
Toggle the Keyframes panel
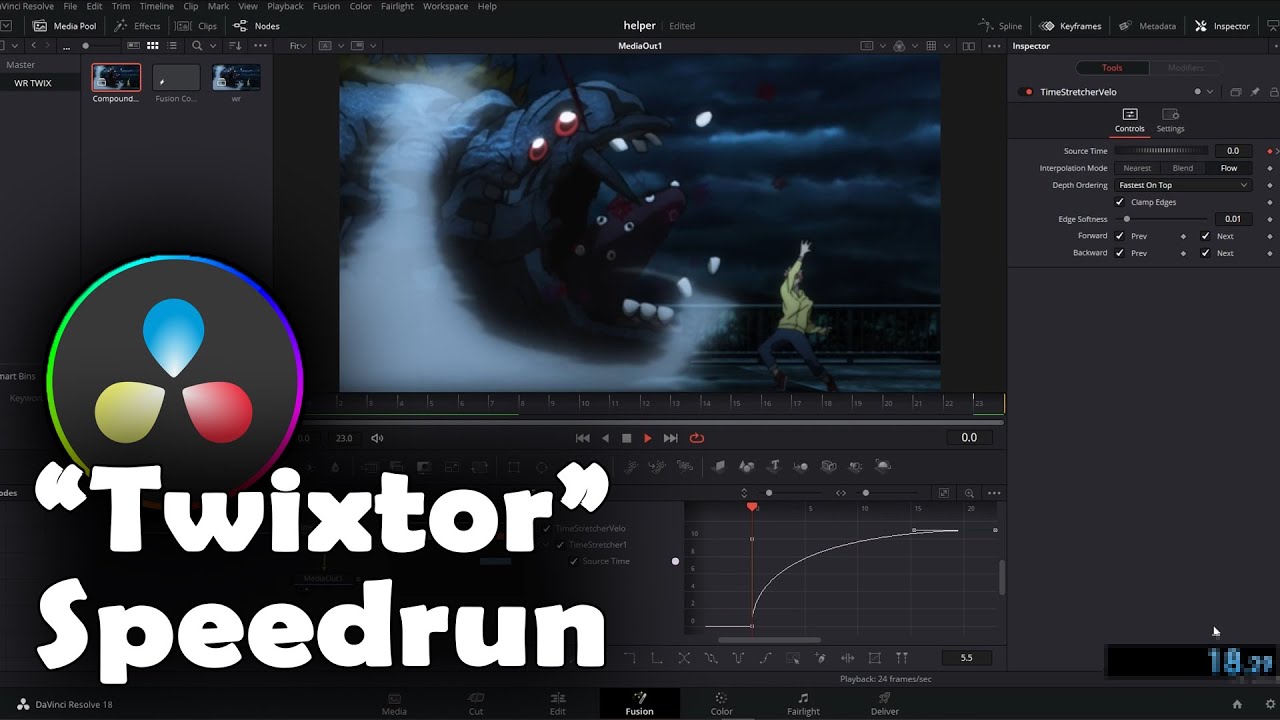tap(1070, 26)
